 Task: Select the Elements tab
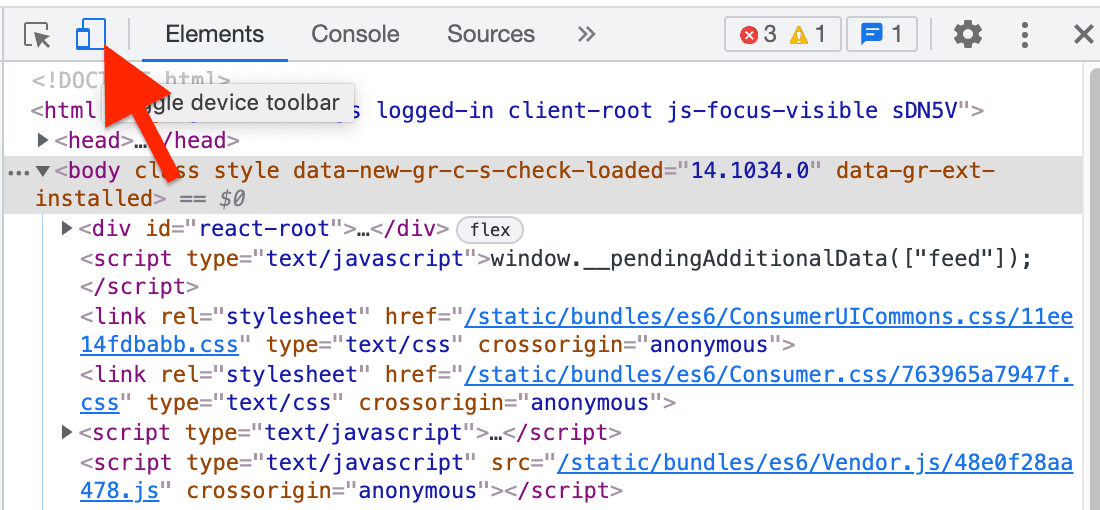(214, 34)
